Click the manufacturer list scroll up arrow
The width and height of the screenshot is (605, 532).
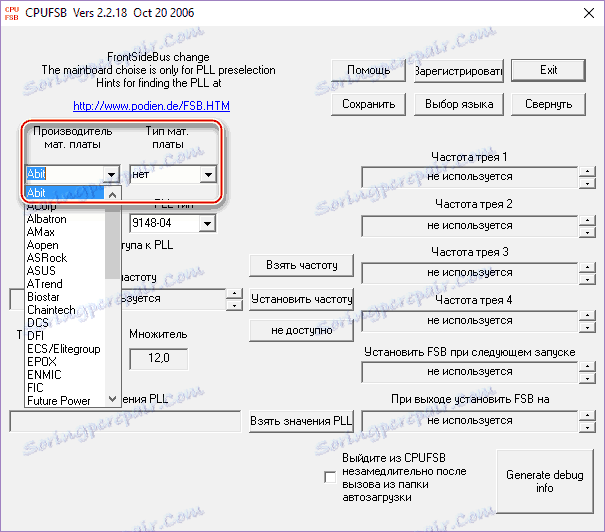[x=113, y=195]
